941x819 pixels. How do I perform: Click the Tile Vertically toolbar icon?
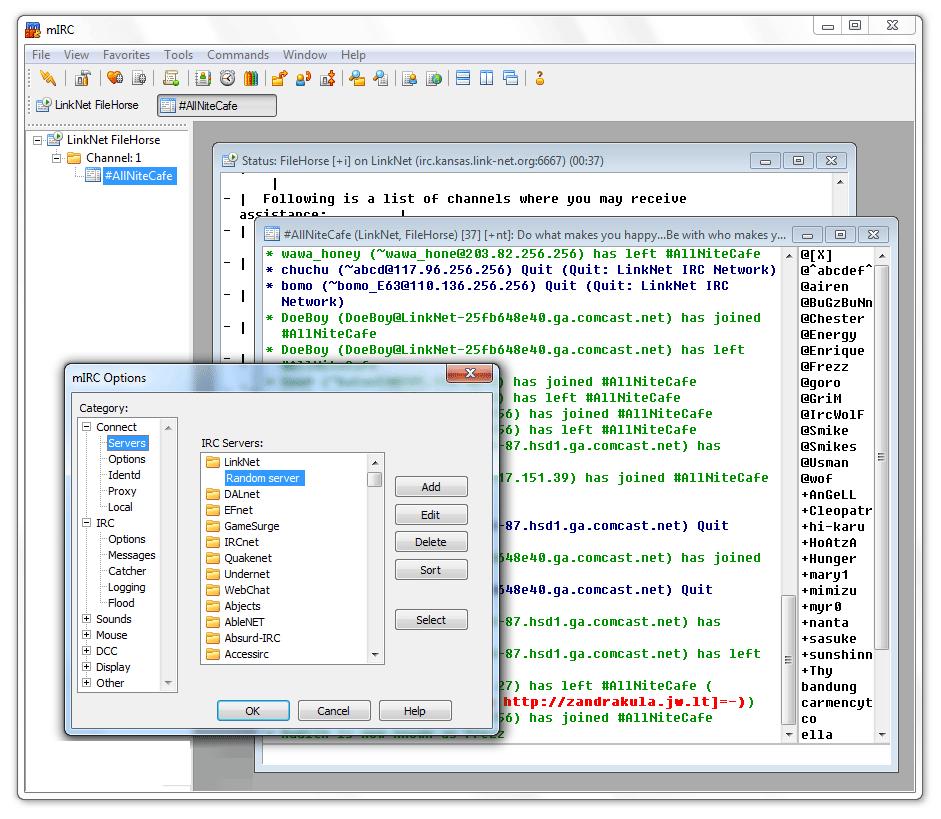tap(487, 78)
